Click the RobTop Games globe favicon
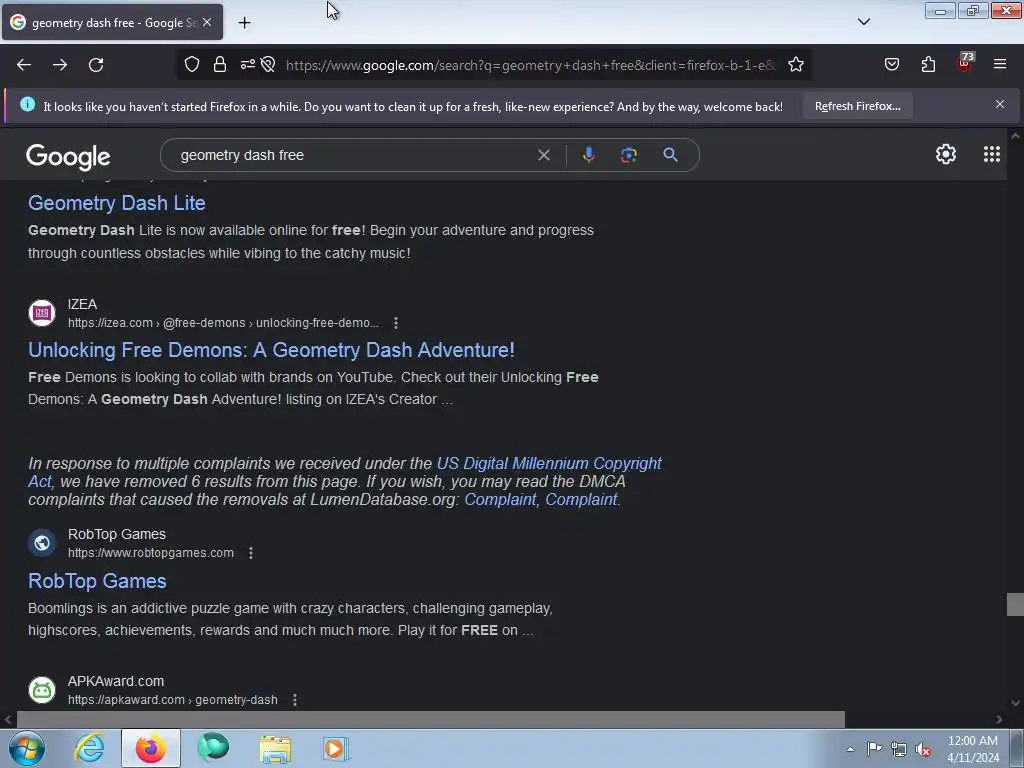This screenshot has width=1024, height=768. (x=42, y=543)
